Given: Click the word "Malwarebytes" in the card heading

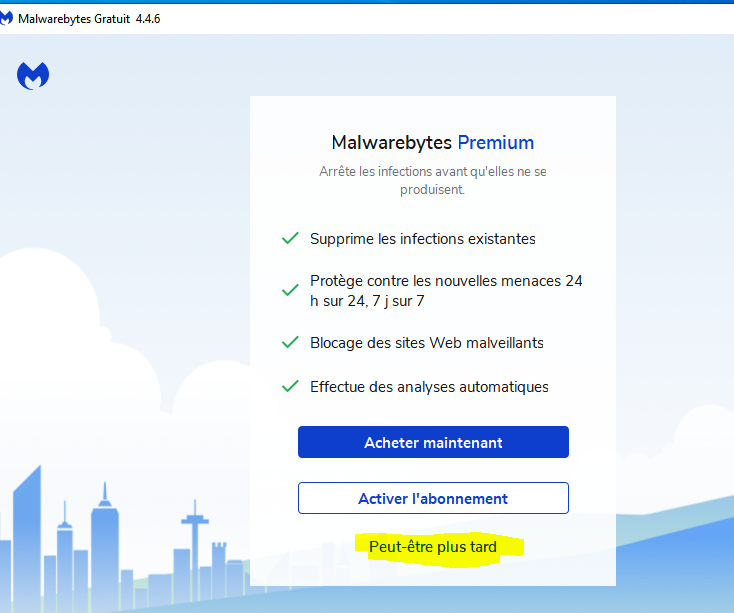Looking at the screenshot, I should (x=391, y=142).
